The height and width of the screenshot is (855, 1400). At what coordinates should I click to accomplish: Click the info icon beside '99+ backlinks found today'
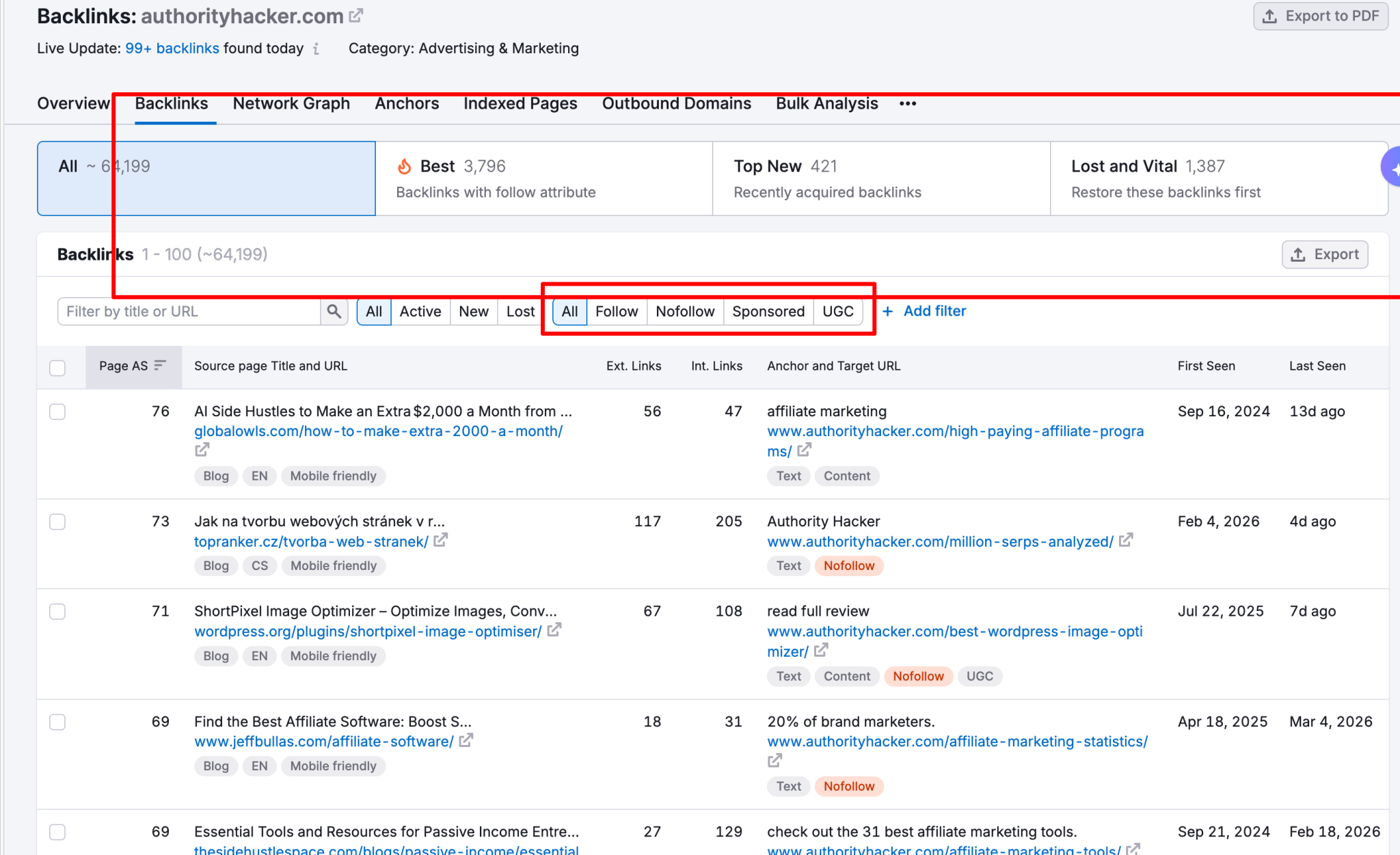315,49
